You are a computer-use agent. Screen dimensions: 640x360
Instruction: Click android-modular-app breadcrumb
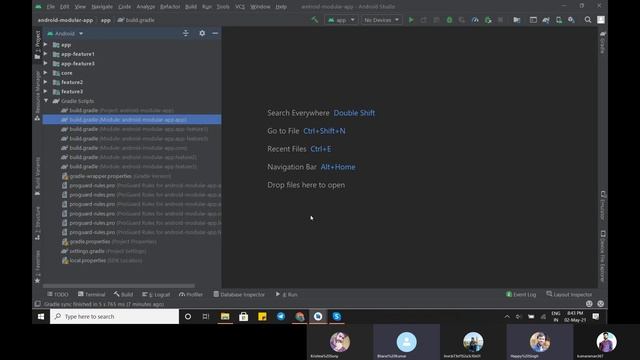click(x=65, y=20)
